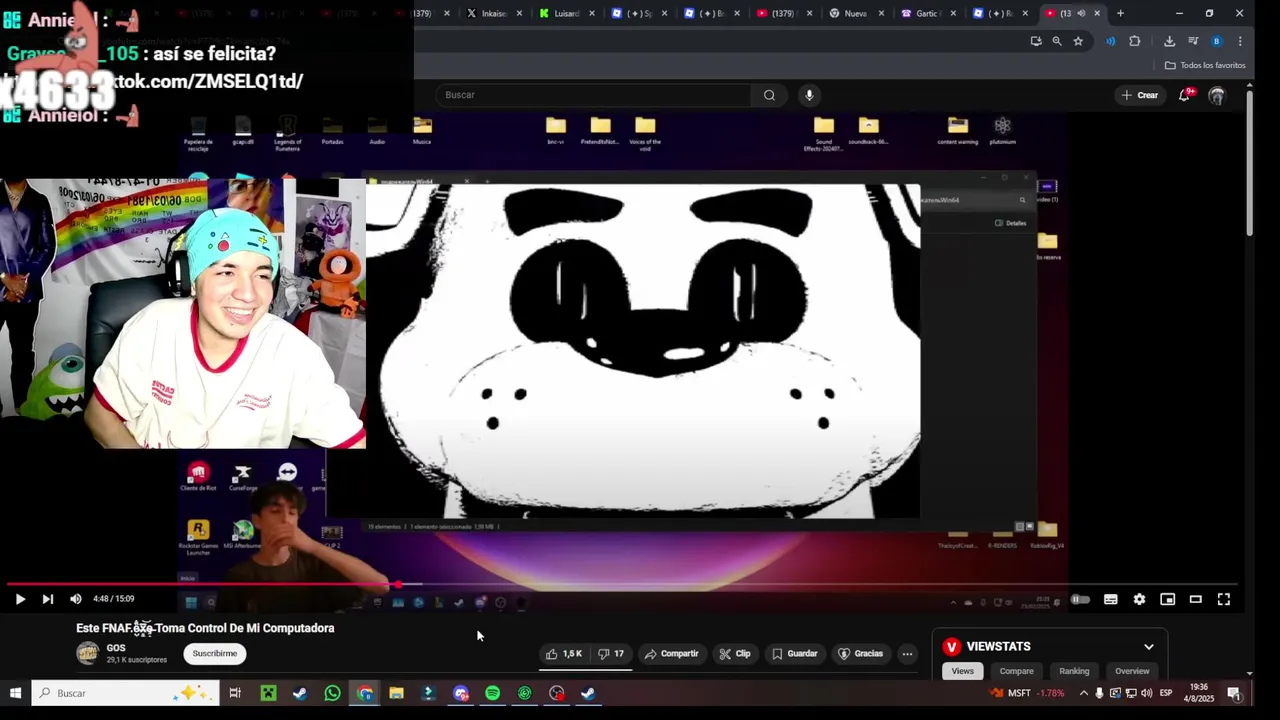Start voice search with microphone
Viewport: 1280px width, 720px height.
[809, 95]
